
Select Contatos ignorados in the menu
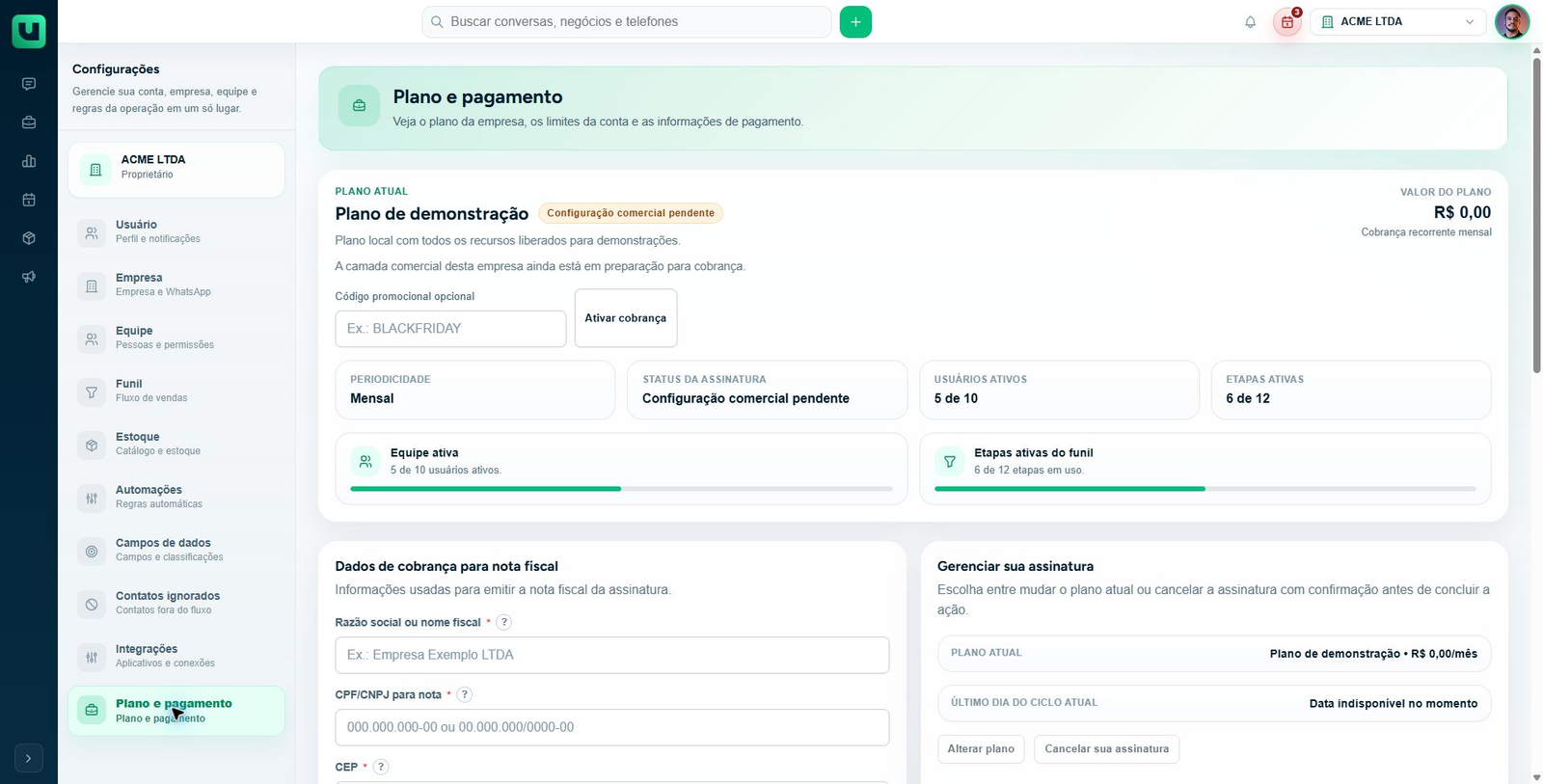[x=176, y=603]
